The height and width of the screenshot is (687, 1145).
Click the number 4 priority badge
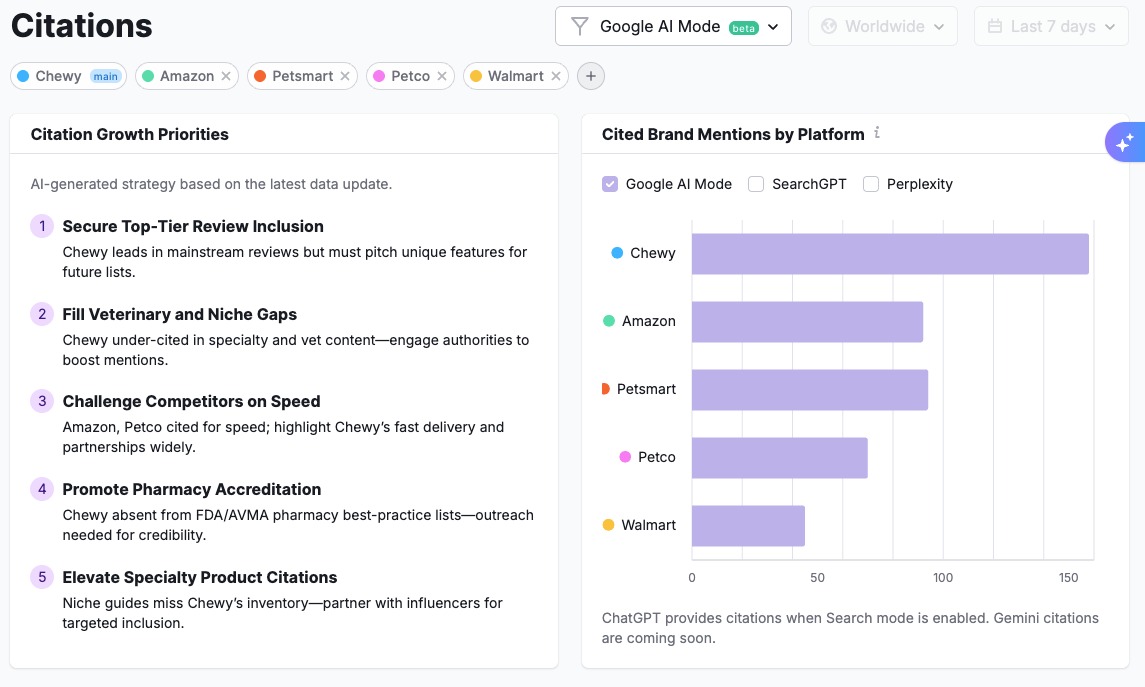(42, 489)
